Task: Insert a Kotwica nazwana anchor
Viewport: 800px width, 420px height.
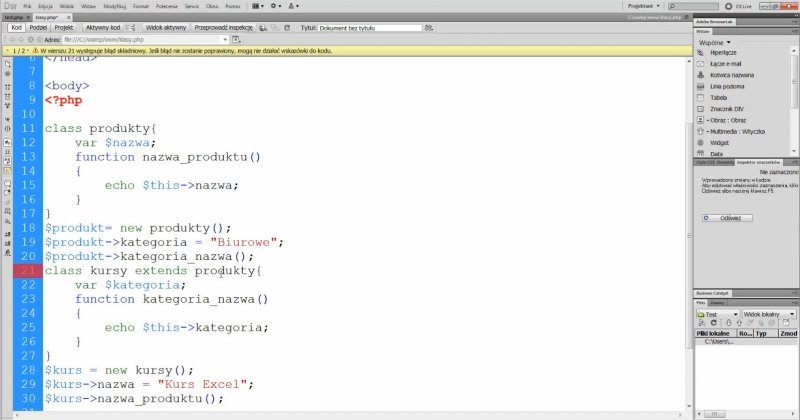Action: coord(730,104)
